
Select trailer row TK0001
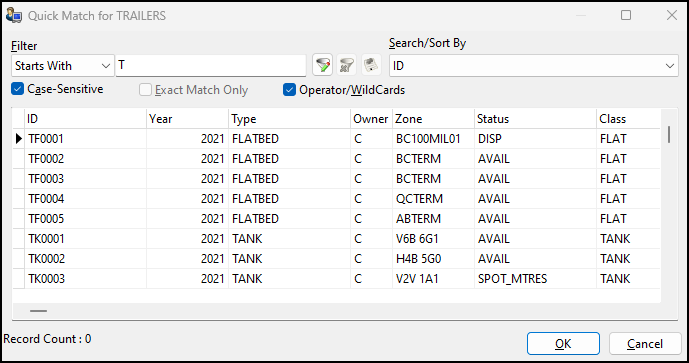coord(336,239)
